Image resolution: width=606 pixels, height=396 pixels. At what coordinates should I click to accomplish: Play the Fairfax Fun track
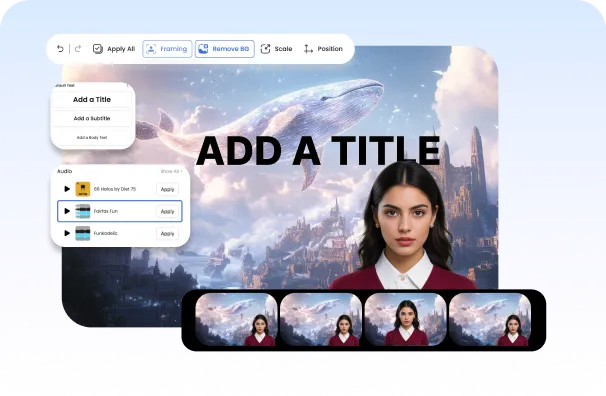[67, 211]
